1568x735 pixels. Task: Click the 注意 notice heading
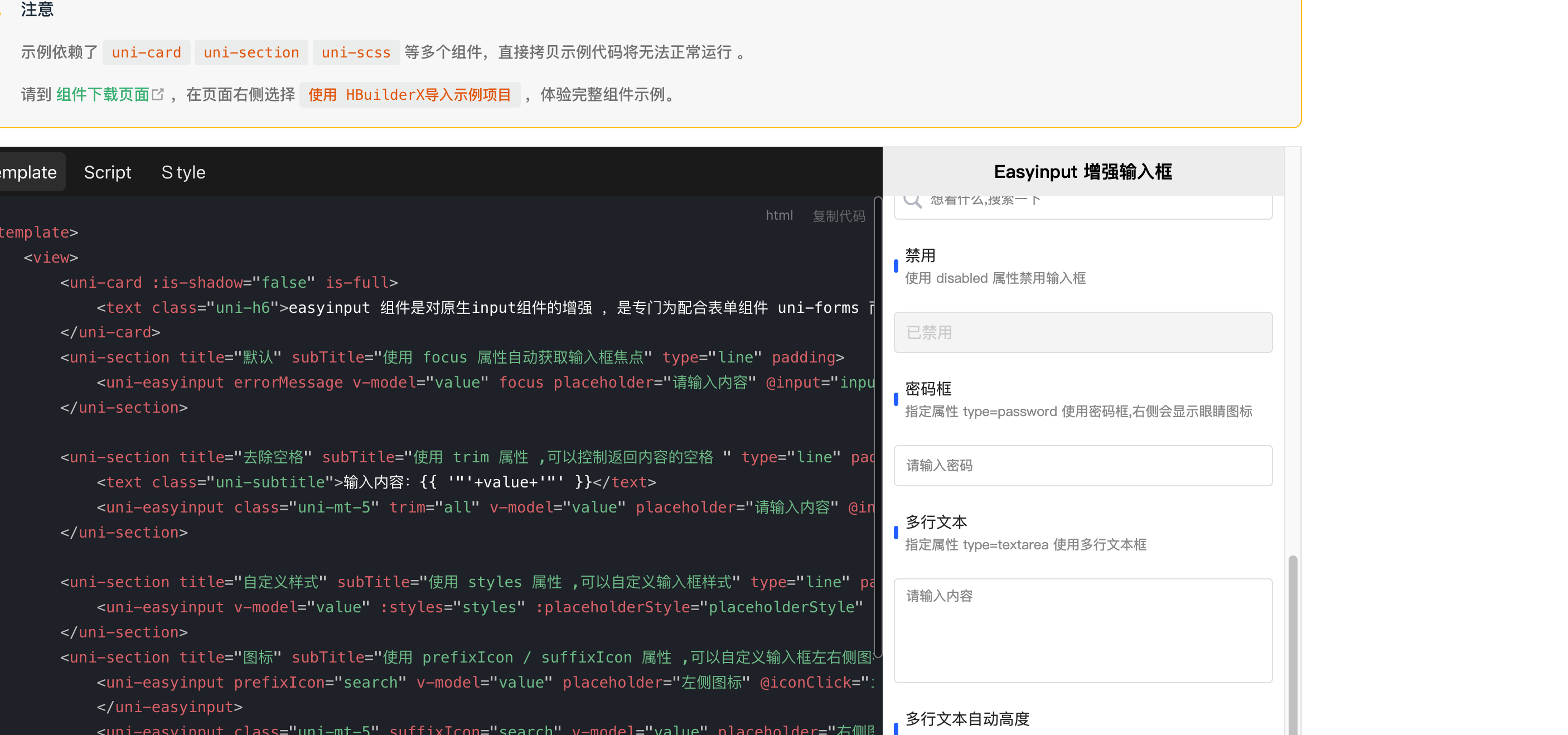coord(37,9)
